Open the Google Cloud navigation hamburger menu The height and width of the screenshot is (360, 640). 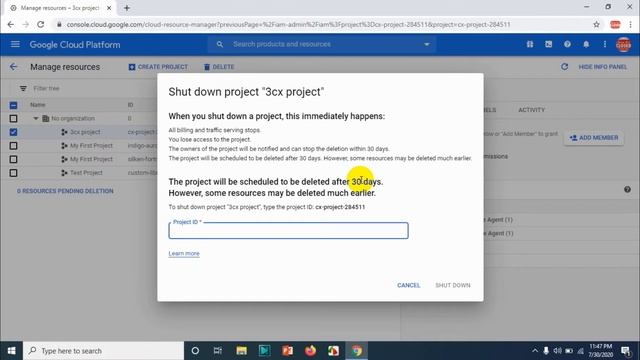point(15,44)
